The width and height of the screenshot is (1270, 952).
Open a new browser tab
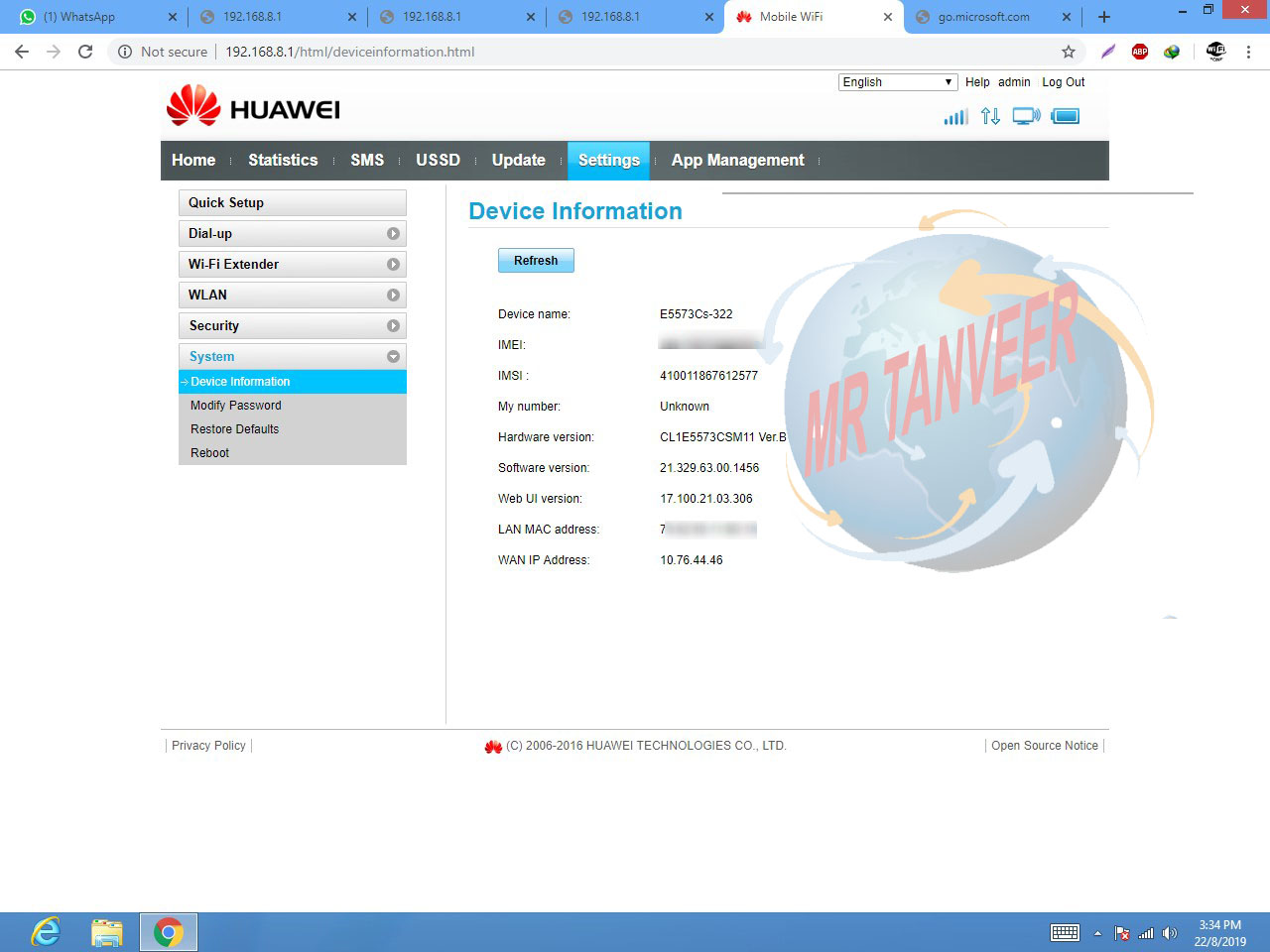[x=1104, y=17]
